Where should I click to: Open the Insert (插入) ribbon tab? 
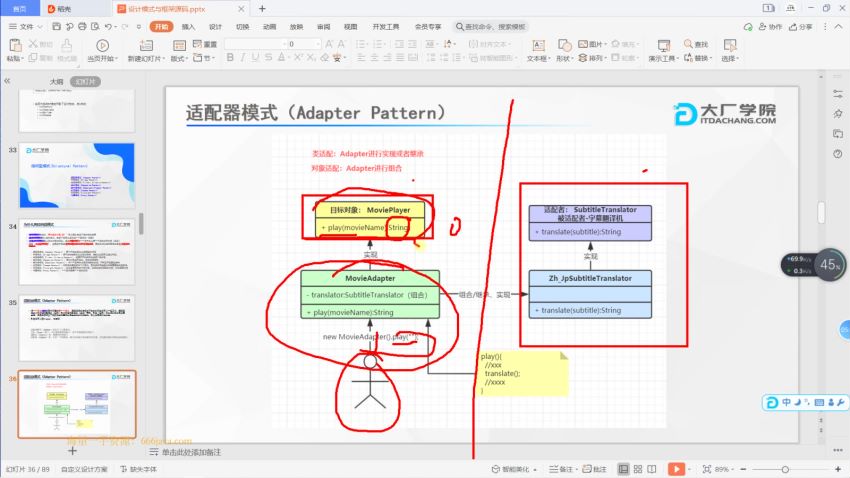188,27
